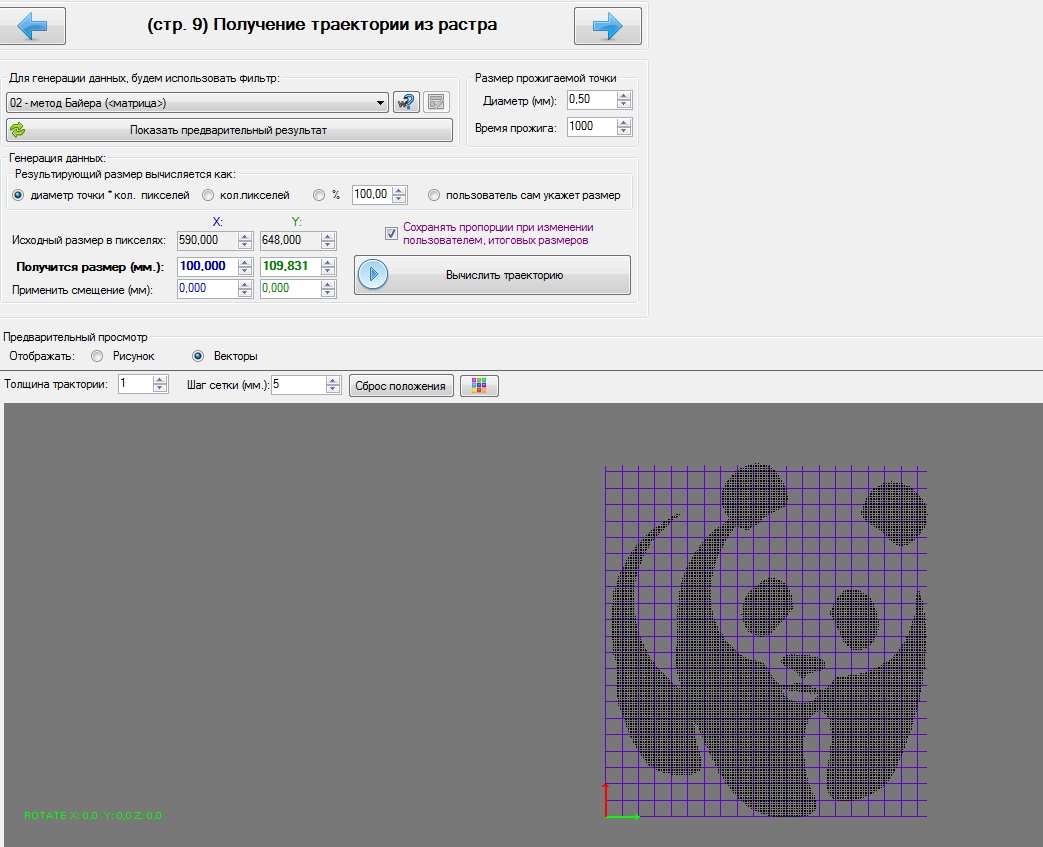Select Векторы display mode radio

[x=198, y=356]
